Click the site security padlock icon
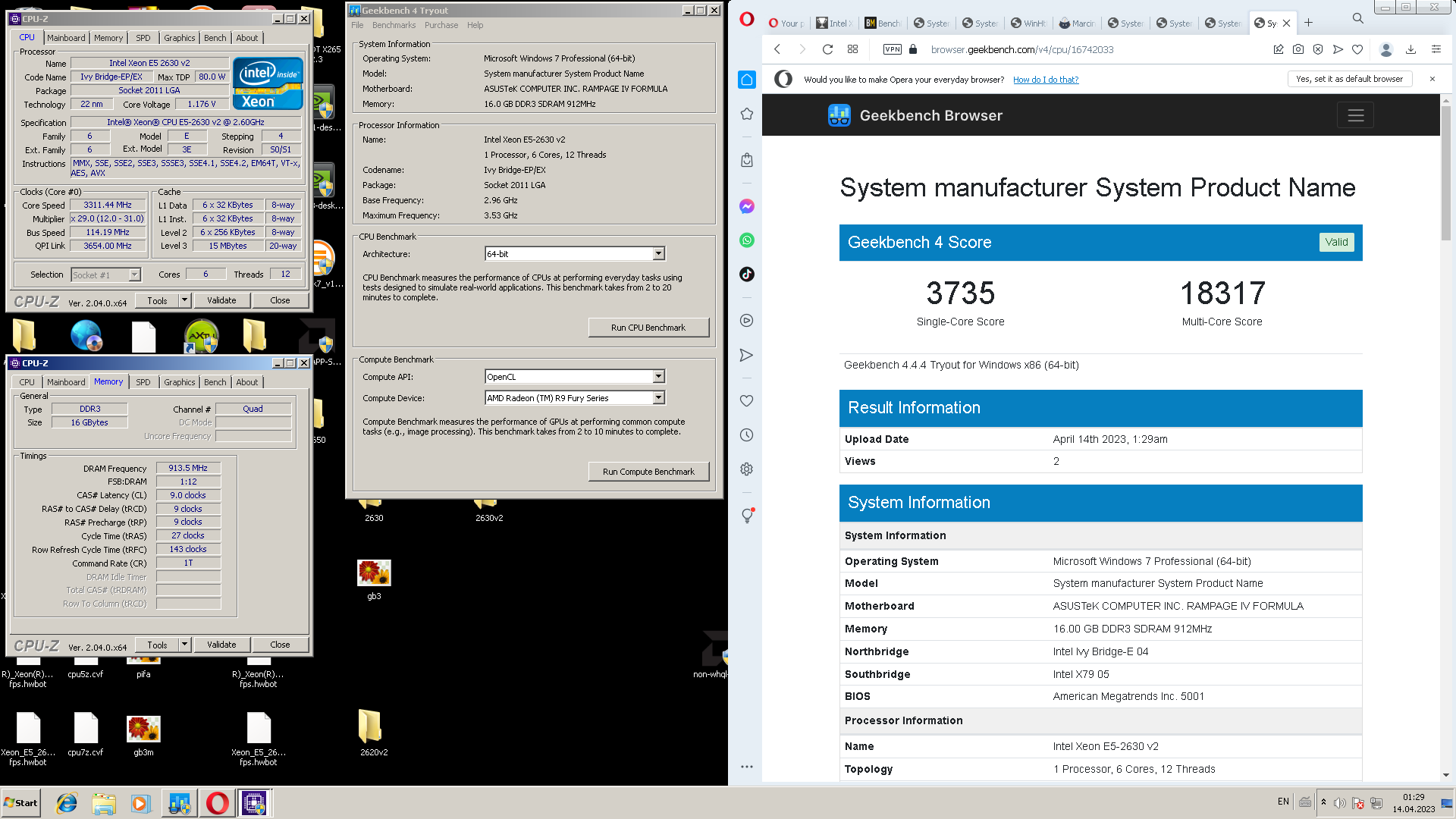Viewport: 1456px width, 819px height. (x=913, y=49)
